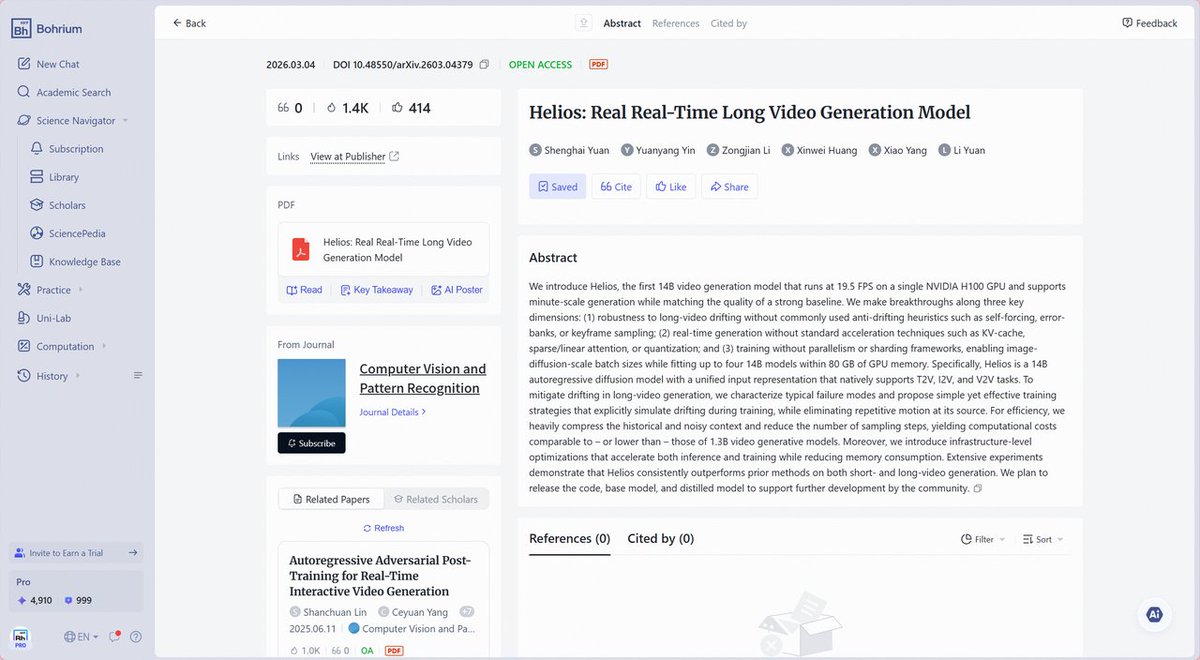Click the Cite button
1200x660 pixels.
(x=615, y=187)
